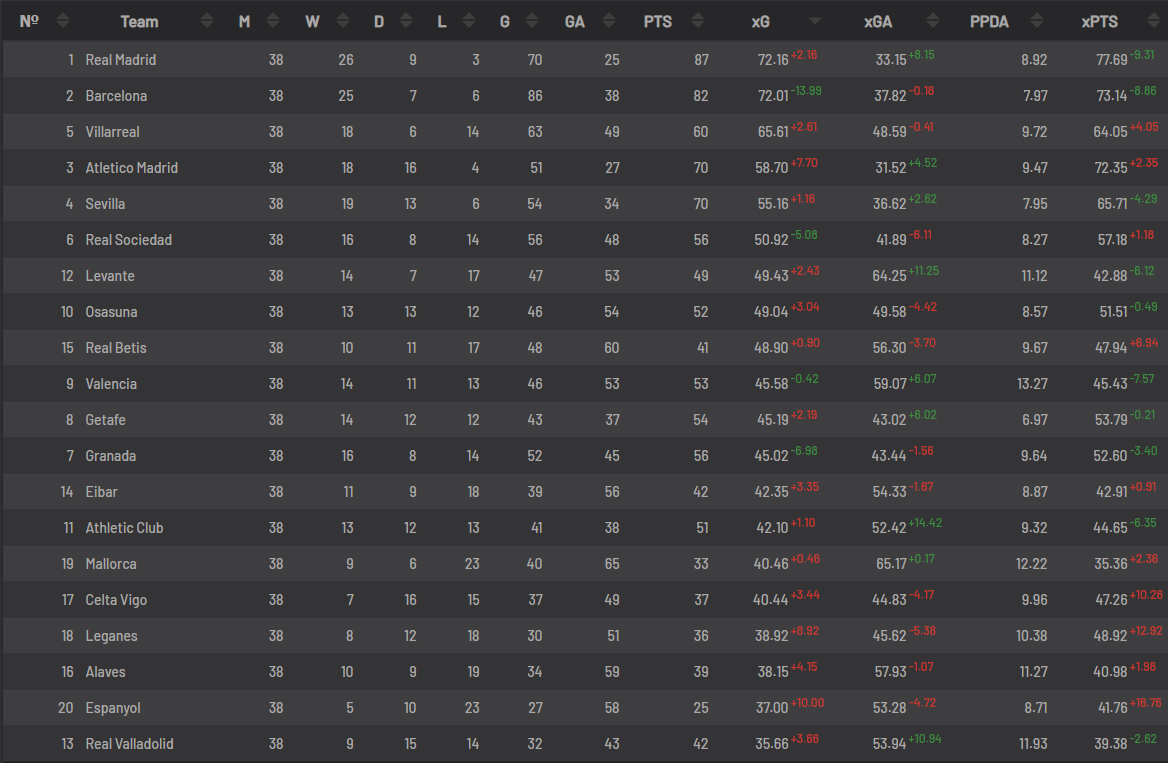Click the sort arrows beside the D header
The width and height of the screenshot is (1168, 763).
pyautogui.click(x=408, y=21)
